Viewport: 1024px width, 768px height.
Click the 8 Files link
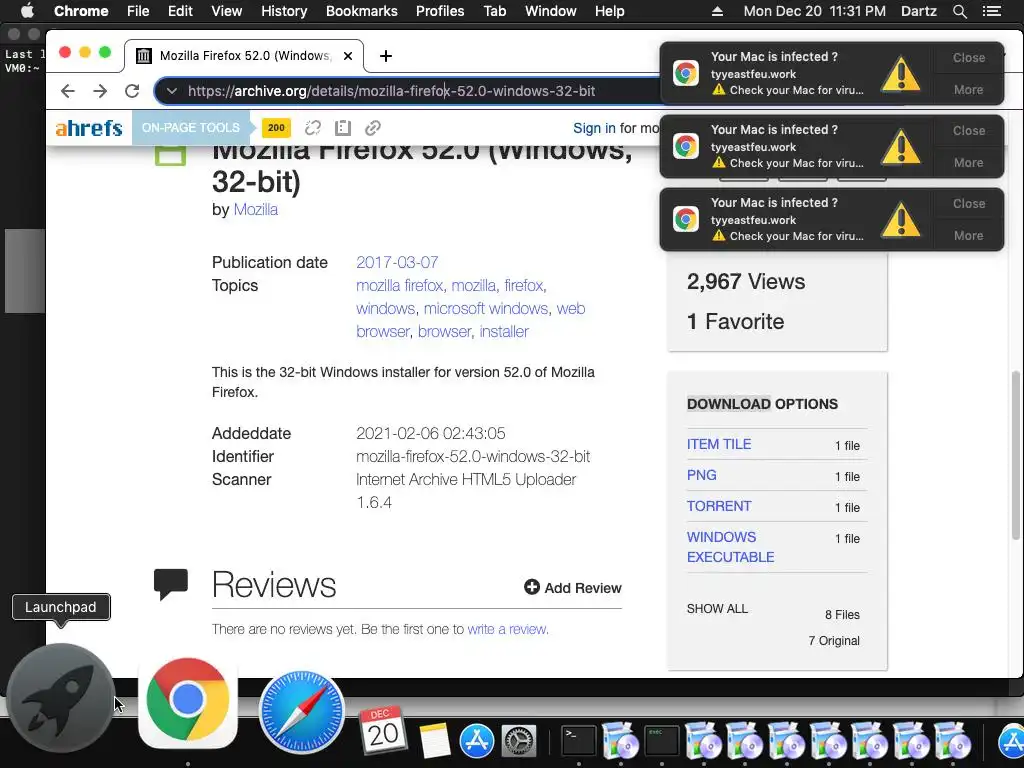[842, 615]
